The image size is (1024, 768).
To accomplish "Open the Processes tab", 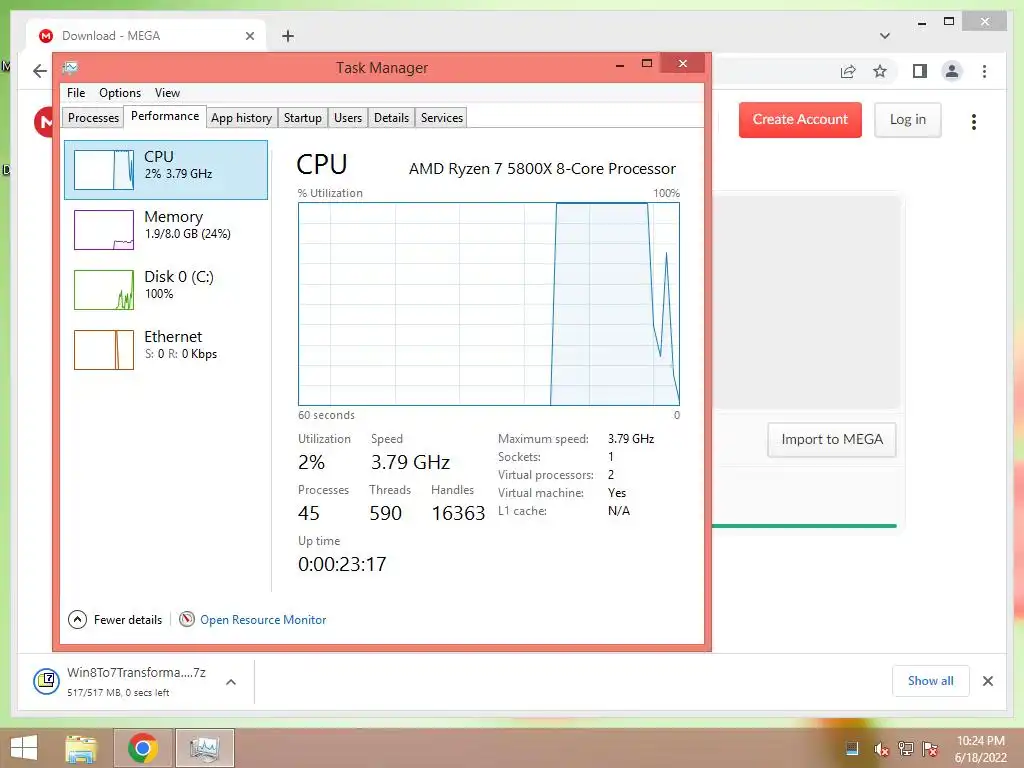I will pyautogui.click(x=93, y=118).
